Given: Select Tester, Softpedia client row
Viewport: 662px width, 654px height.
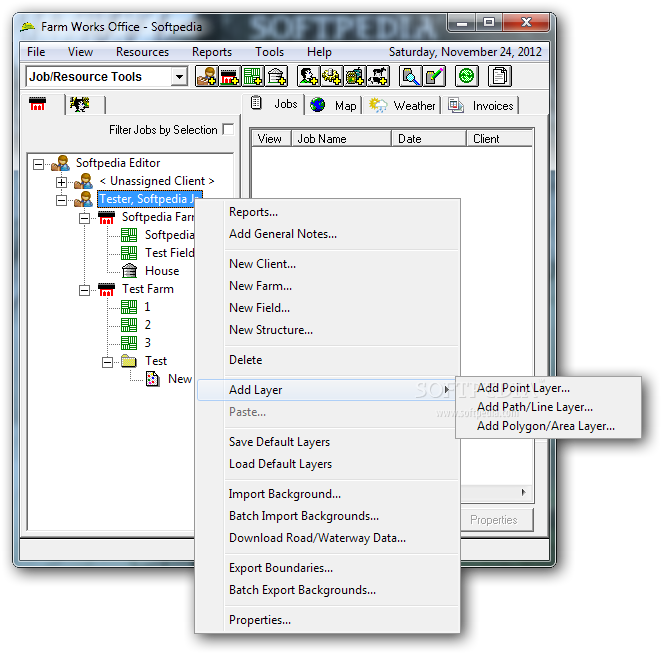Looking at the screenshot, I should (x=150, y=199).
